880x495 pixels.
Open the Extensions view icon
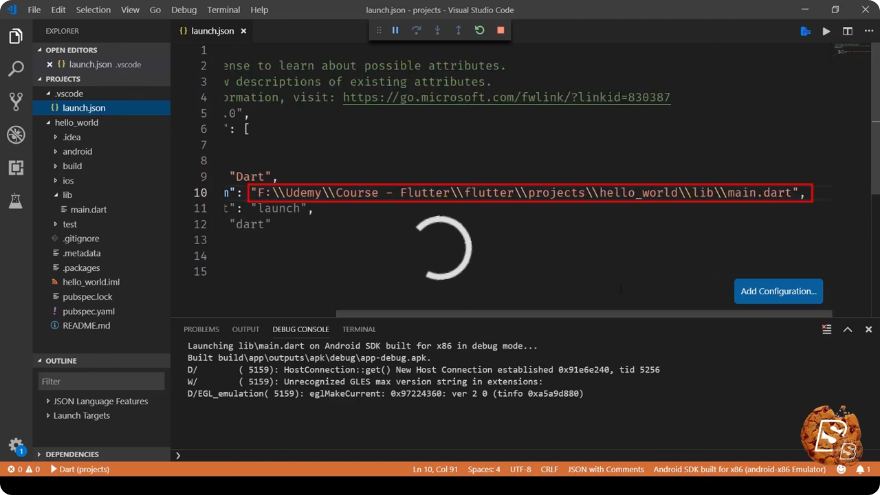click(16, 167)
